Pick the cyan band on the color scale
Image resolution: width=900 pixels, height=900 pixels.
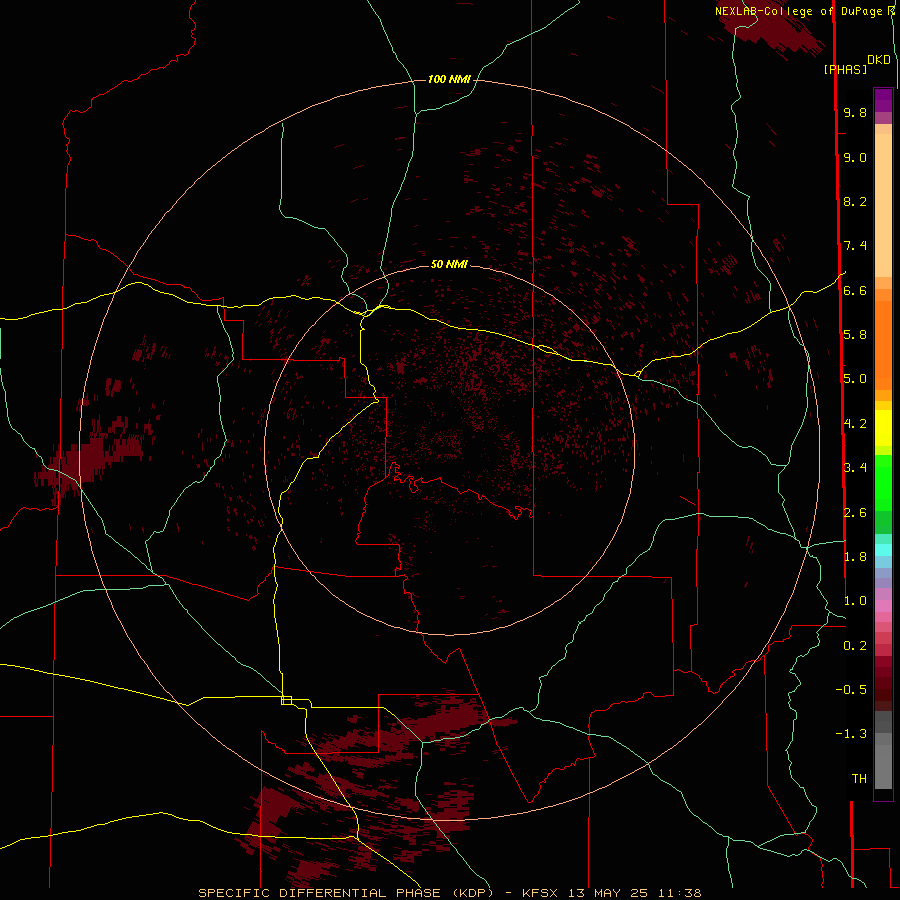[883, 550]
